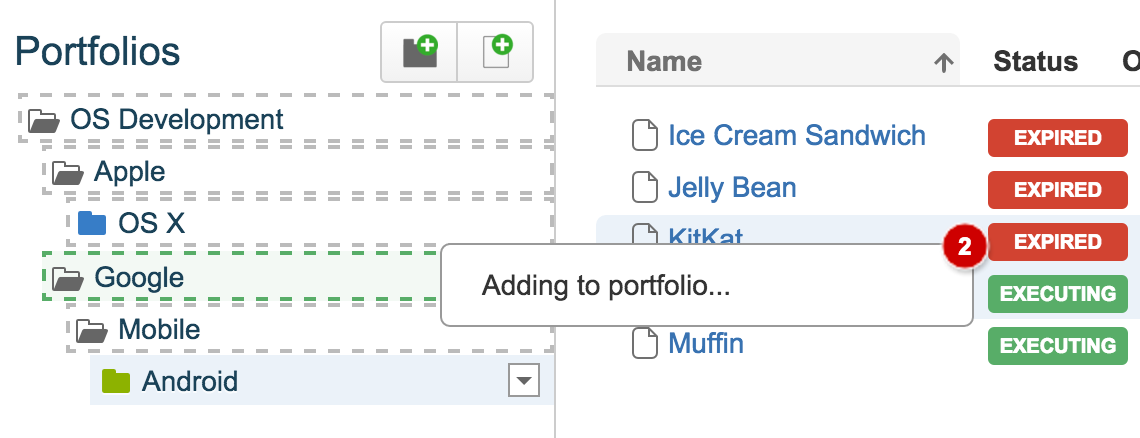Screen dimensions: 1140x438
Task: Click the new portfolio folder icon button
Action: tap(419, 51)
